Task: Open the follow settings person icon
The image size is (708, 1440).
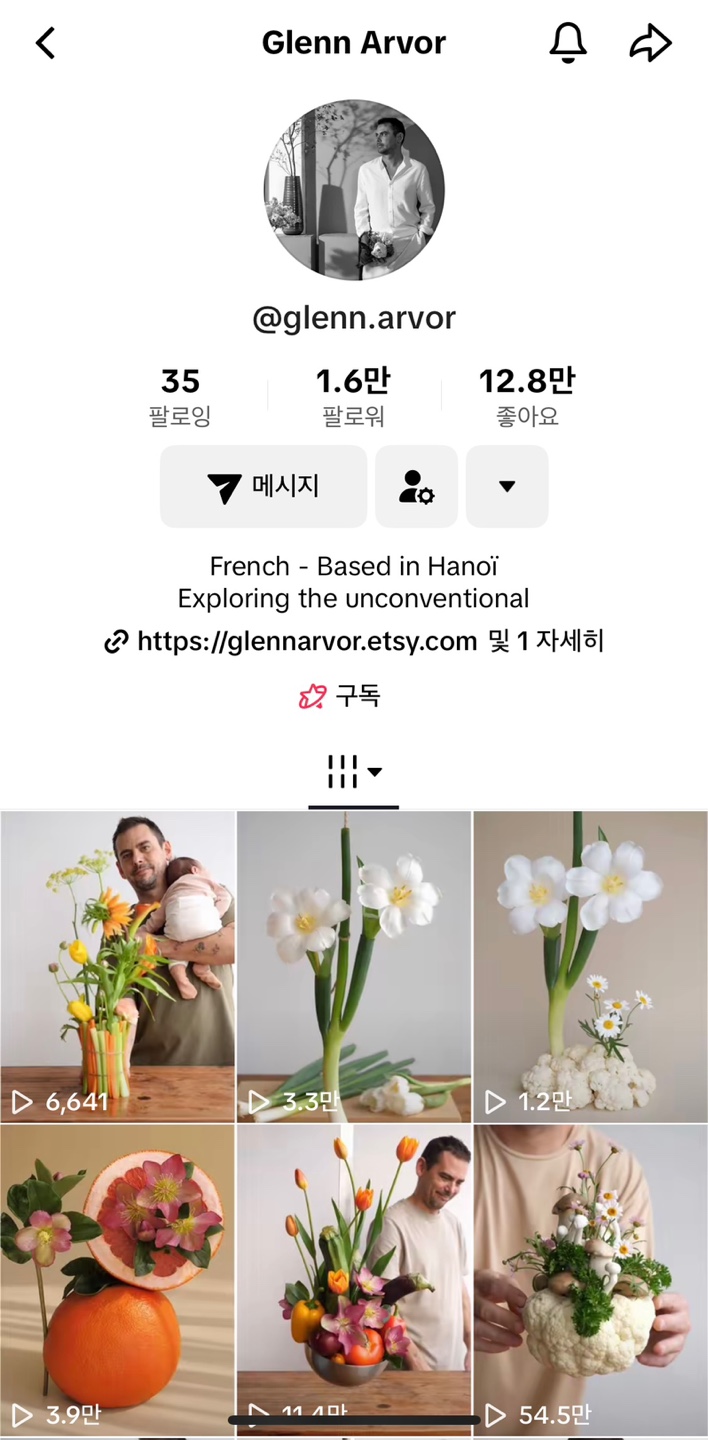Action: coord(416,486)
